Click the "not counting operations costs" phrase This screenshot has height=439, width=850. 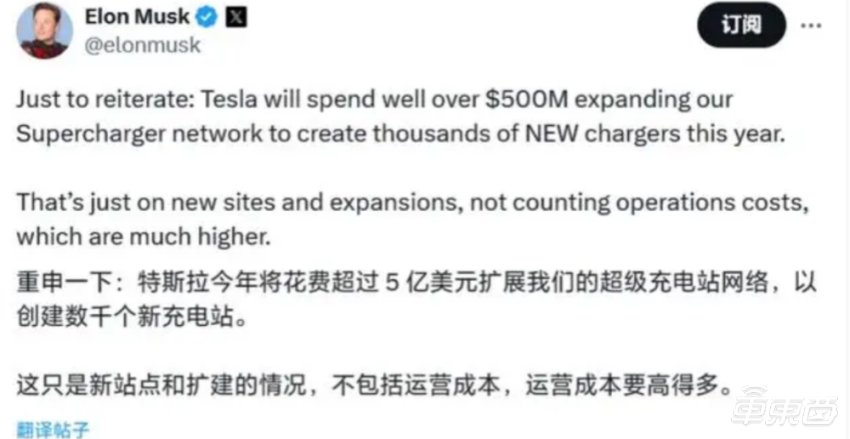coord(634,203)
